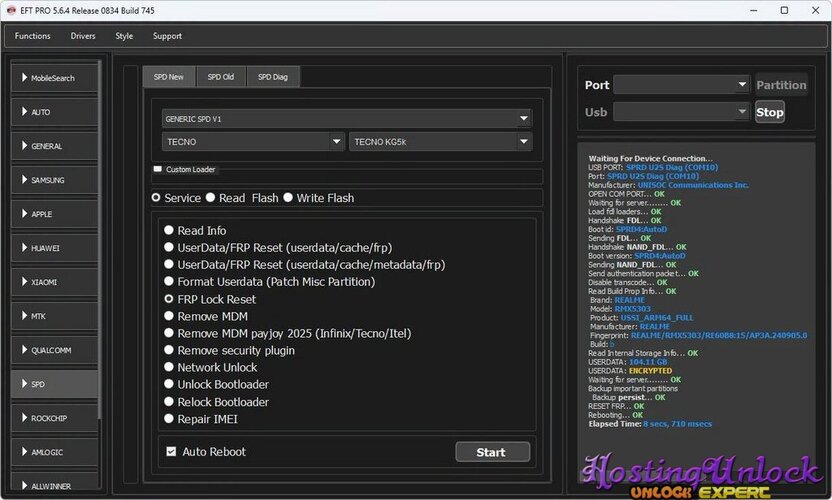Select the Repair IMEI option
The height and width of the screenshot is (500, 832).
[x=169, y=418]
